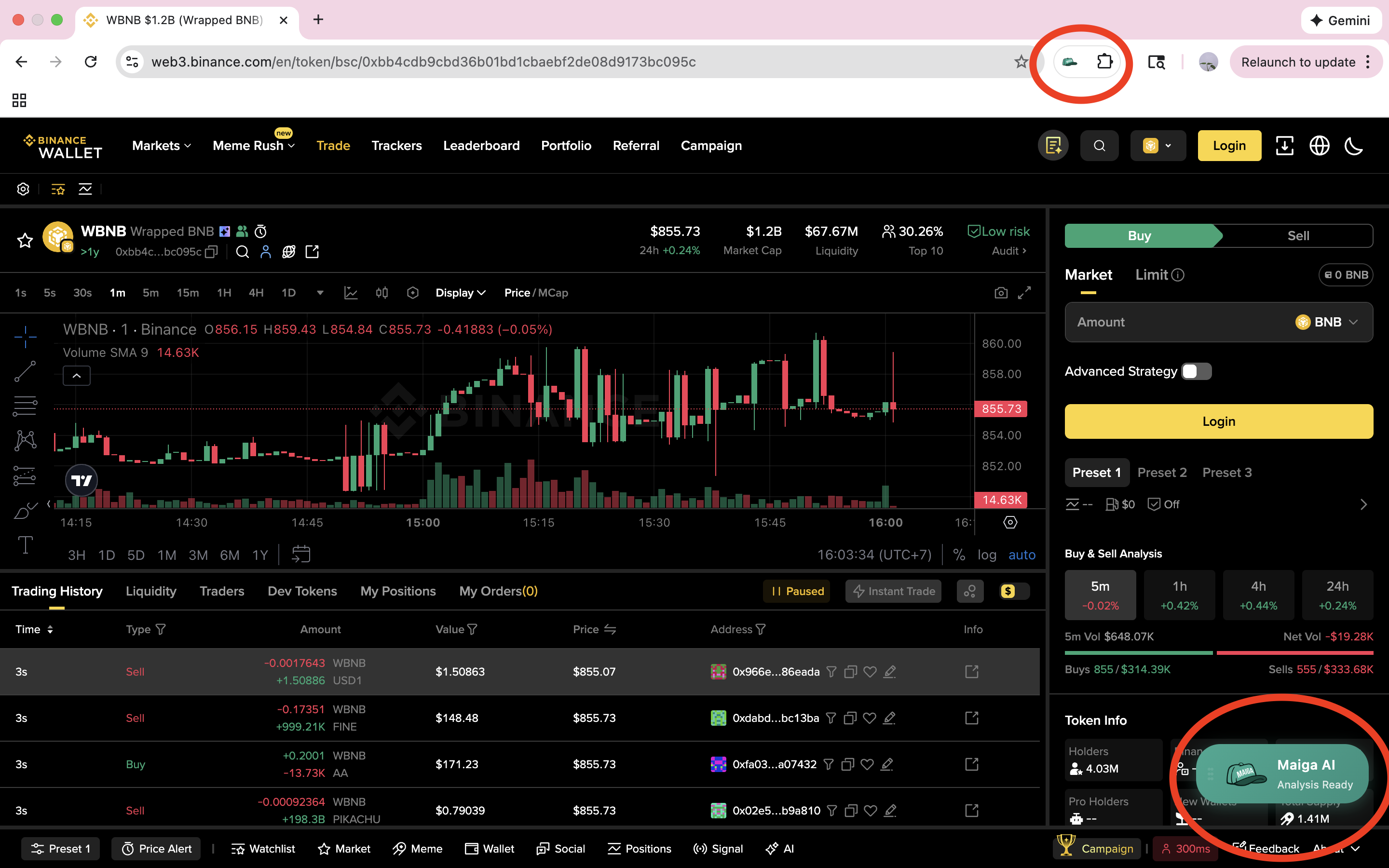Open the Price Alert button

(x=156, y=849)
